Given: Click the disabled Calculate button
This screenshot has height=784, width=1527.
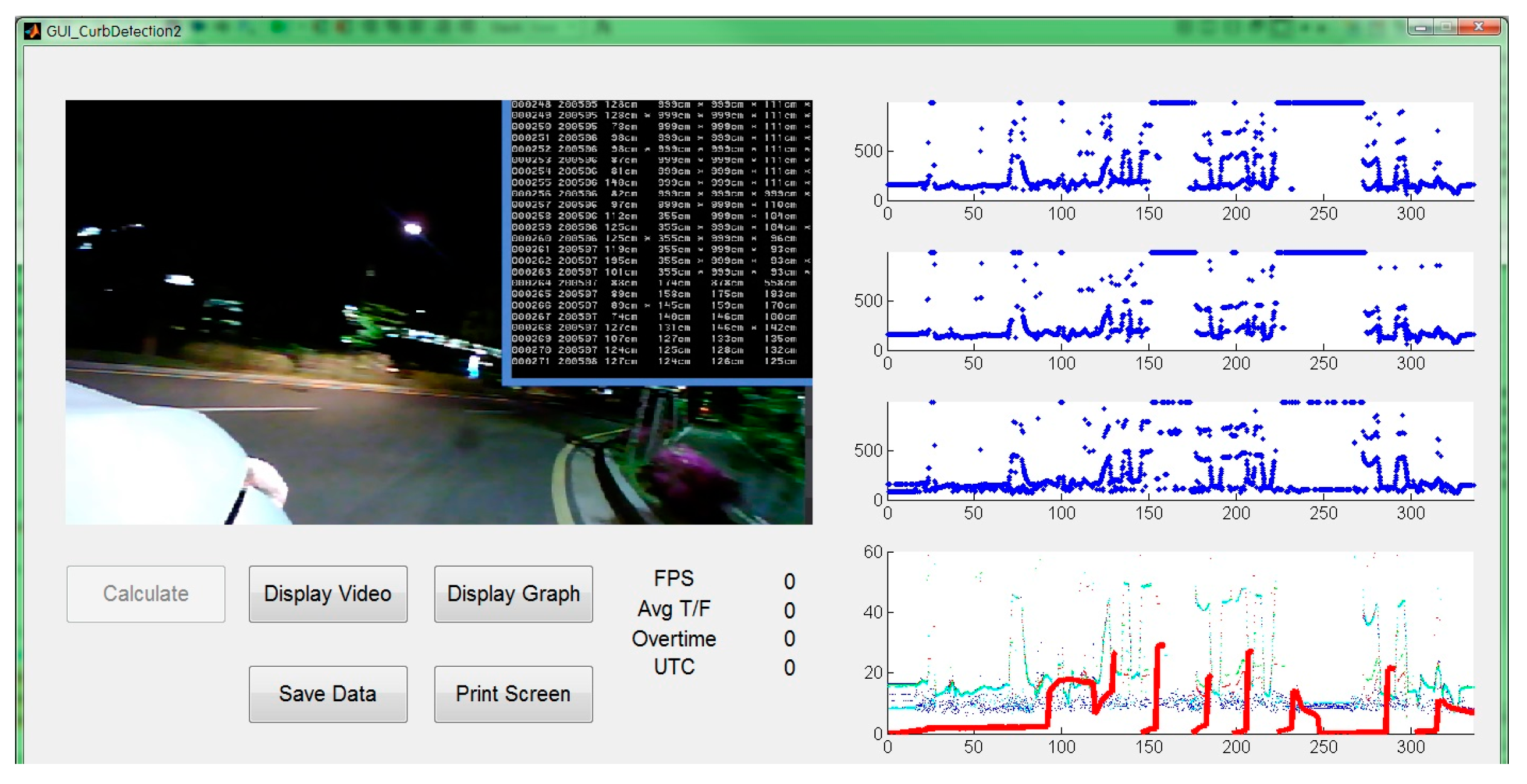Looking at the screenshot, I should (145, 593).
